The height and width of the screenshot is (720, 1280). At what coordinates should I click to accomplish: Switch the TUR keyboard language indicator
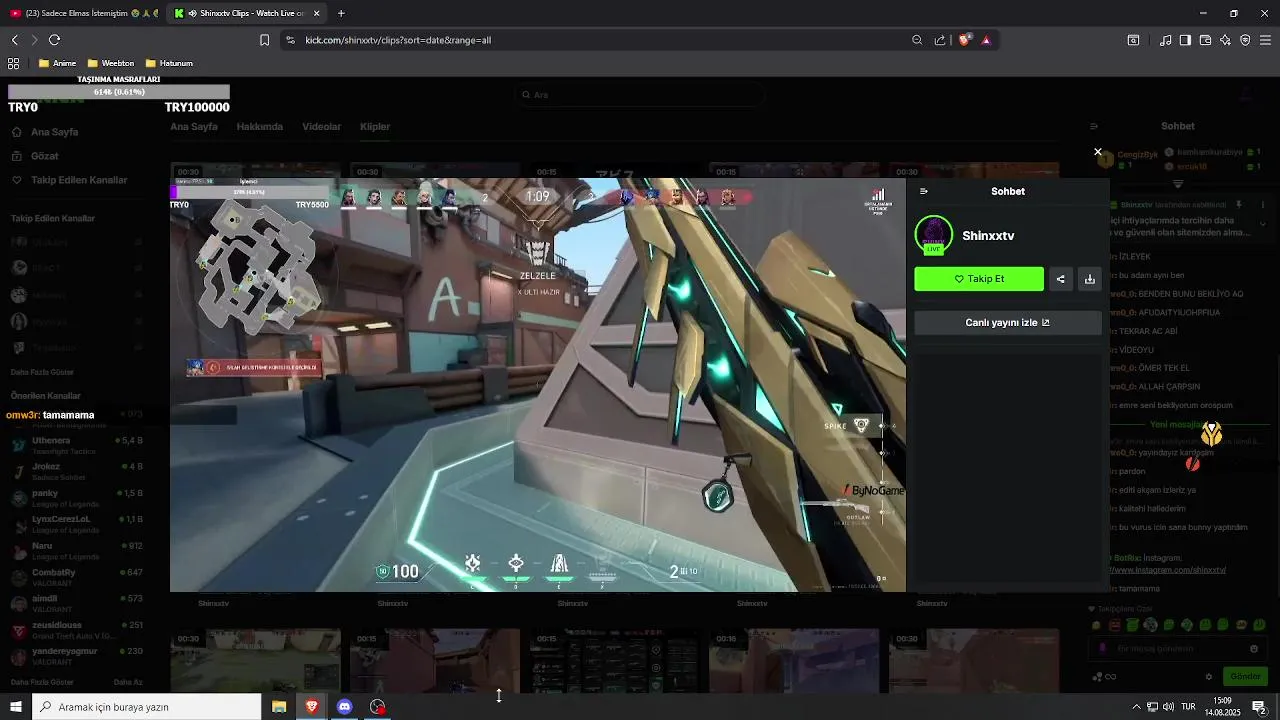pos(1188,707)
